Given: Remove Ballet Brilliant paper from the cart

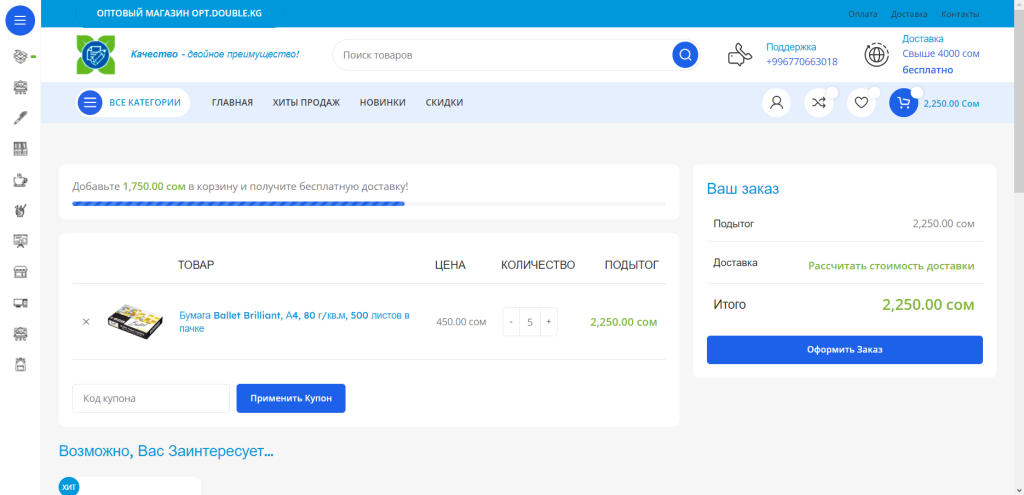Looking at the screenshot, I should point(86,322).
